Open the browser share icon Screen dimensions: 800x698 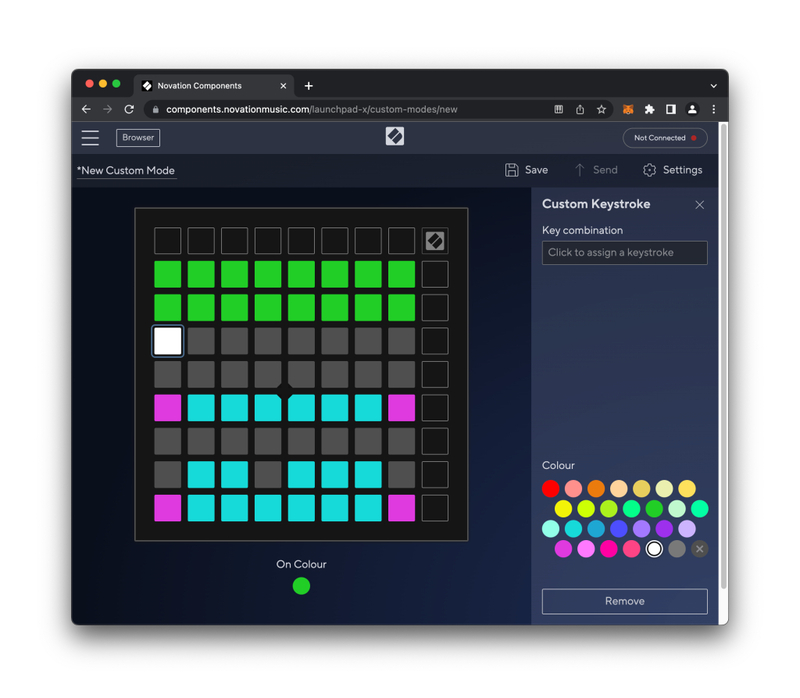[580, 109]
